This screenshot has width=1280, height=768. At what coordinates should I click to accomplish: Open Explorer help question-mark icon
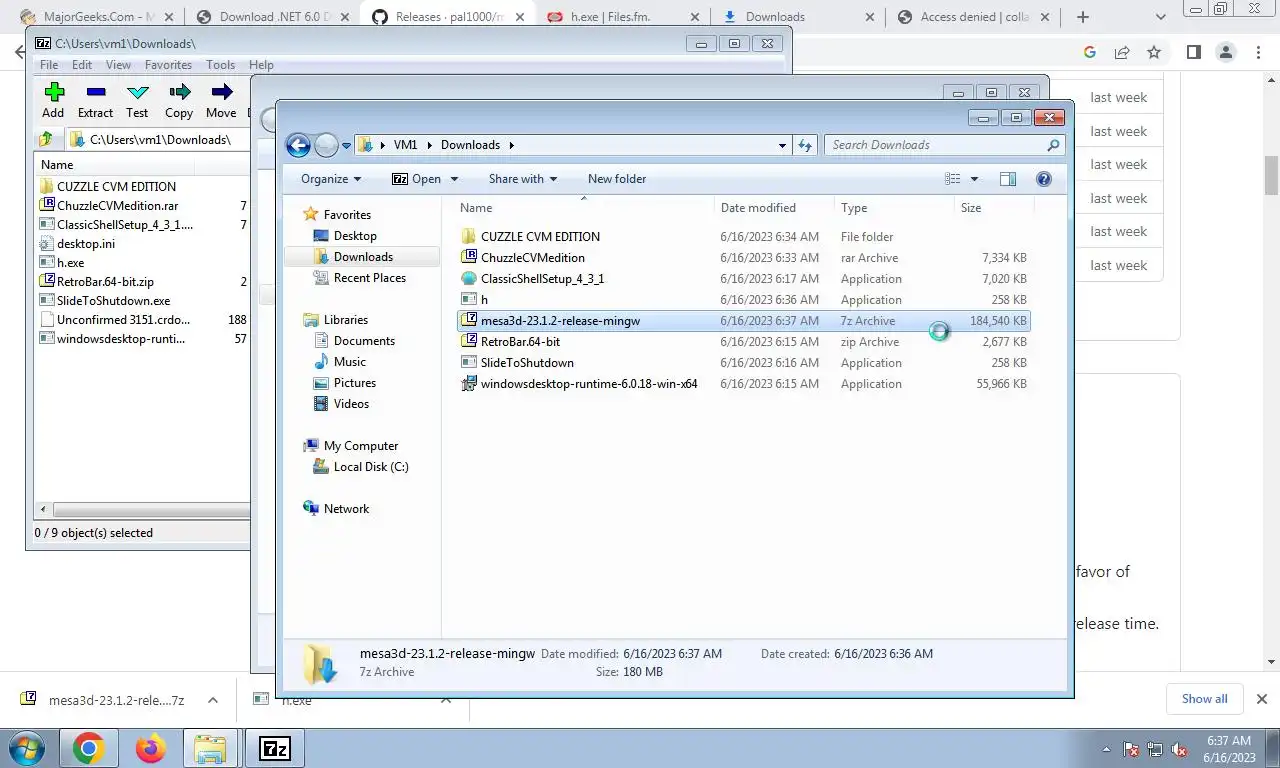click(x=1044, y=179)
